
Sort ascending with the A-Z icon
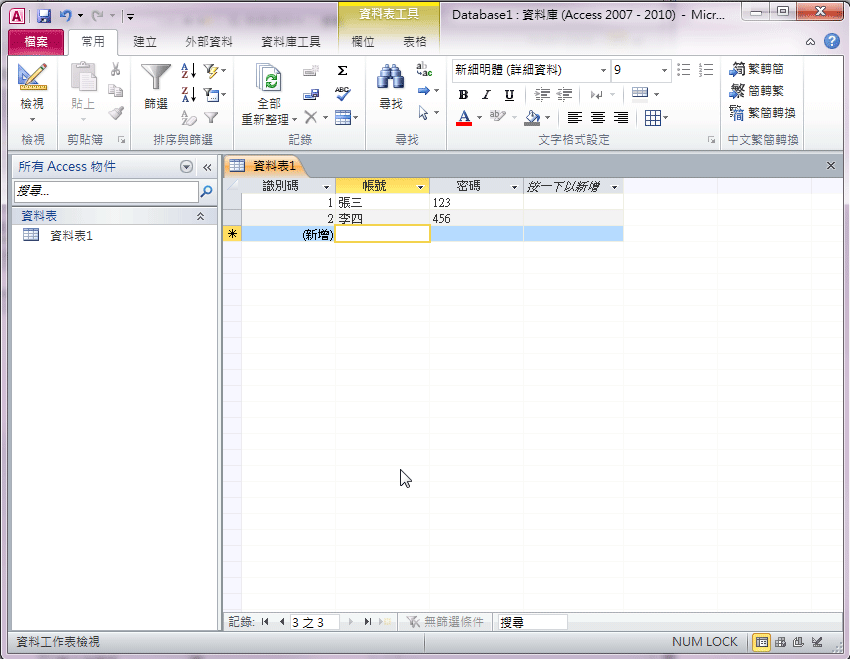(x=188, y=71)
